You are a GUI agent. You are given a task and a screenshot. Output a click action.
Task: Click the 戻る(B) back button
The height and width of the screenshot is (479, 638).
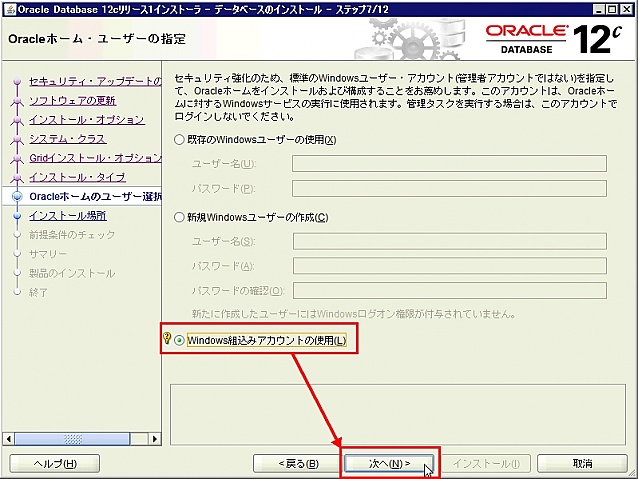click(x=298, y=464)
